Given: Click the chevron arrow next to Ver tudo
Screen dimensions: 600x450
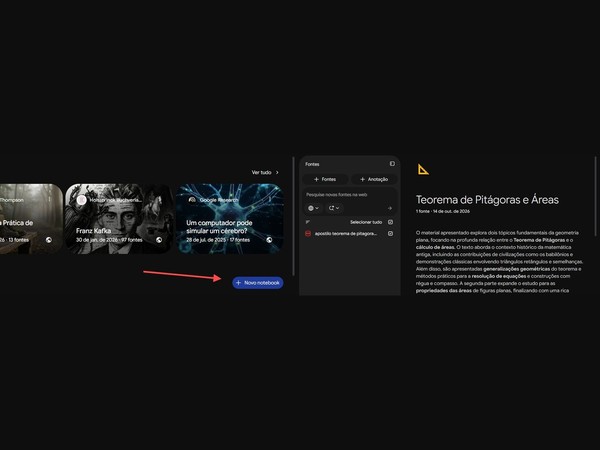Looking at the screenshot, I should pos(277,173).
